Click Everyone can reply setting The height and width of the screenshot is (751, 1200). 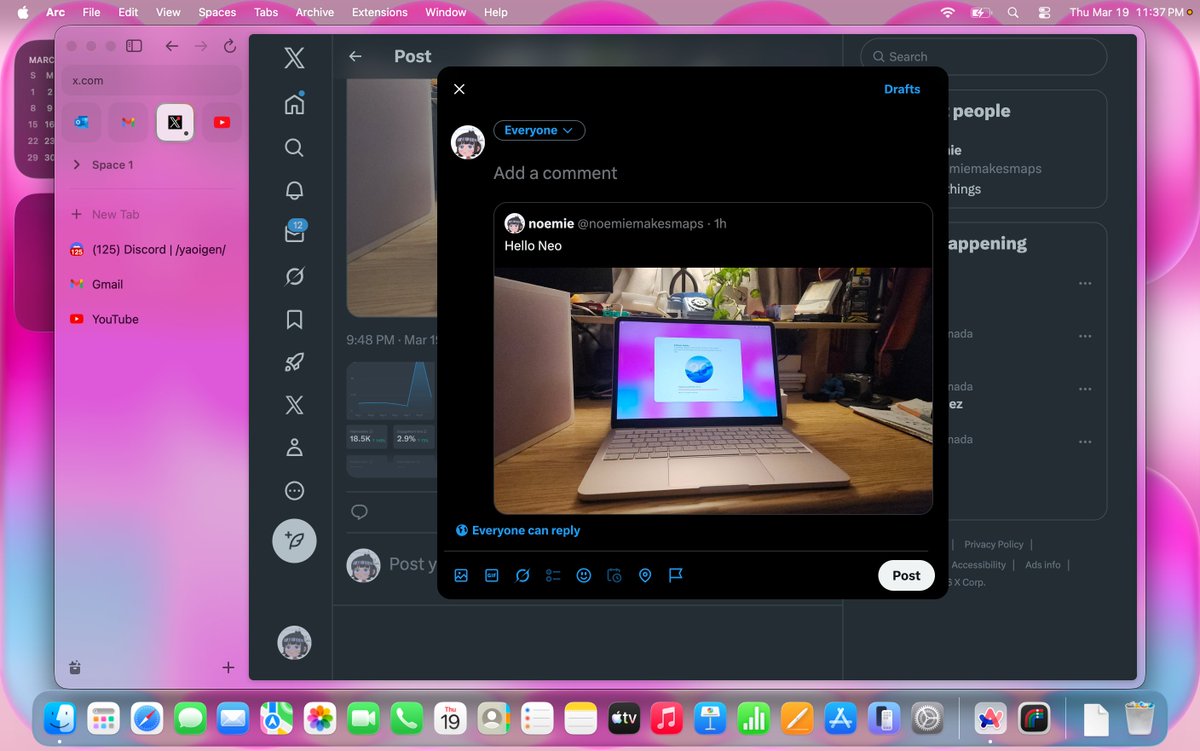pyautogui.click(x=518, y=531)
